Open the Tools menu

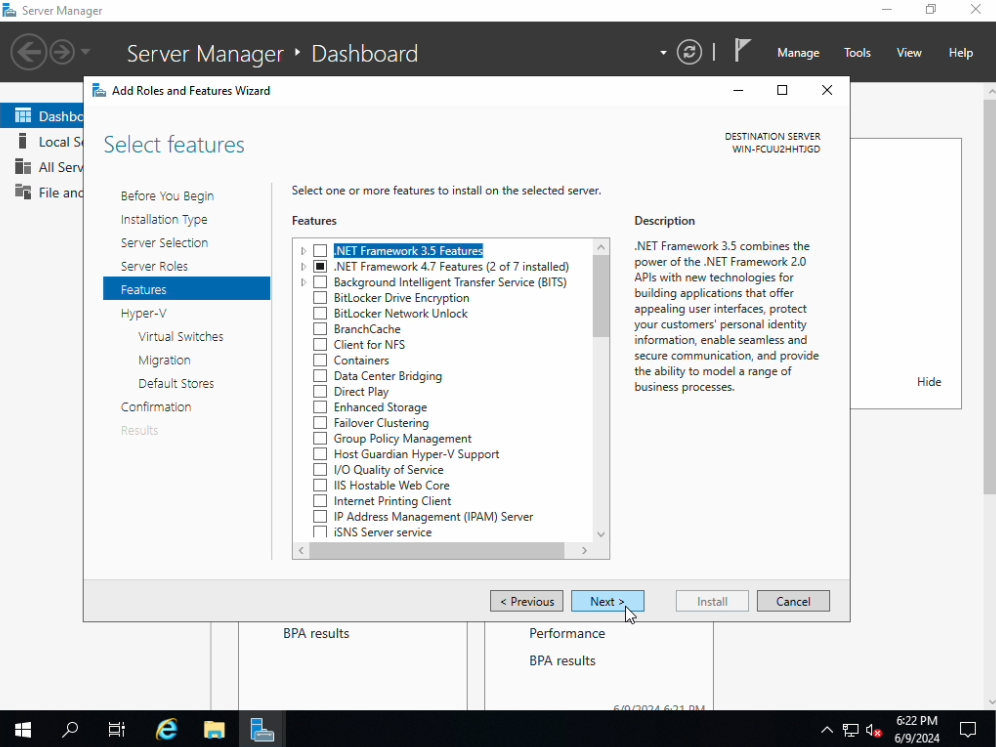[857, 53]
